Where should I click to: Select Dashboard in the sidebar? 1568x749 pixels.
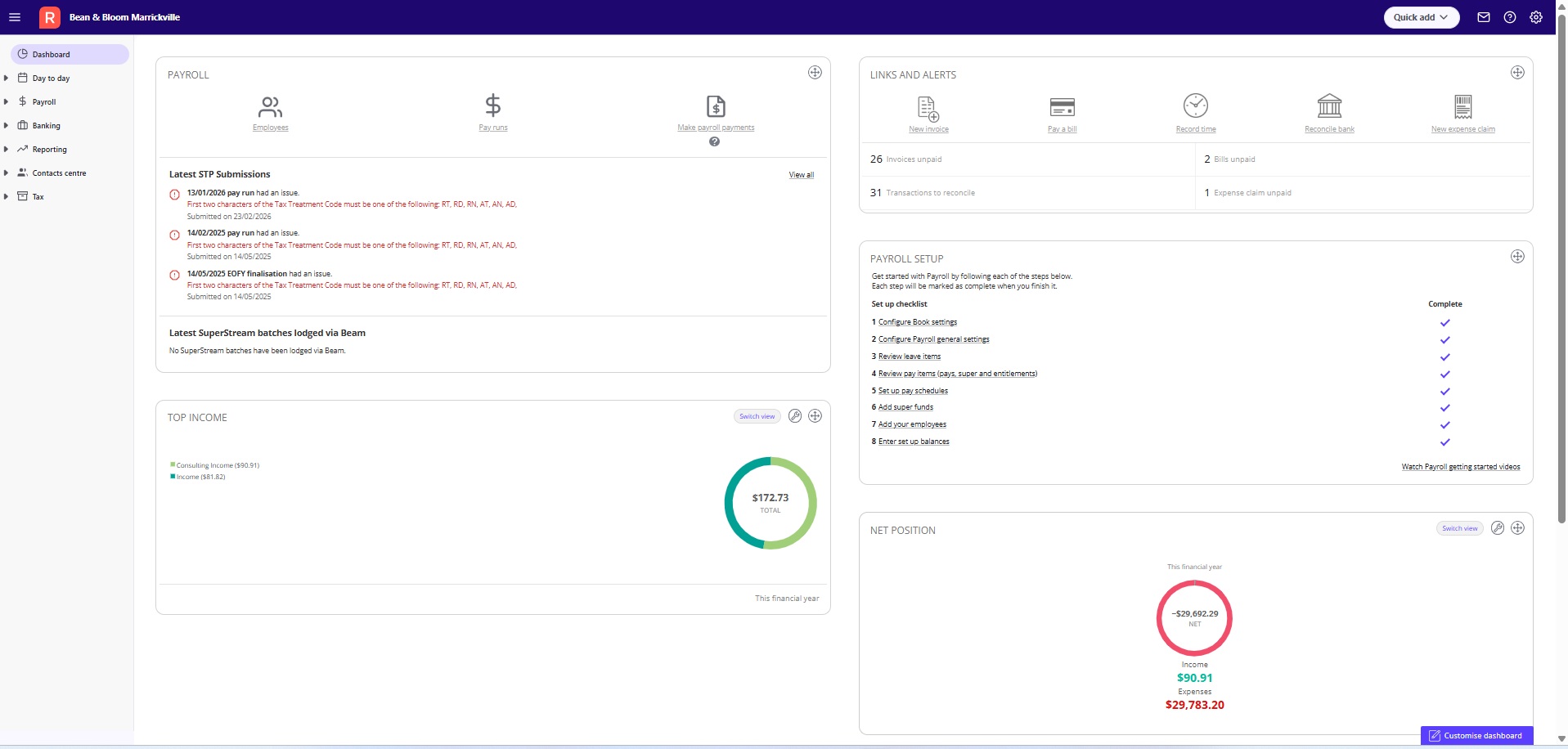click(x=70, y=55)
